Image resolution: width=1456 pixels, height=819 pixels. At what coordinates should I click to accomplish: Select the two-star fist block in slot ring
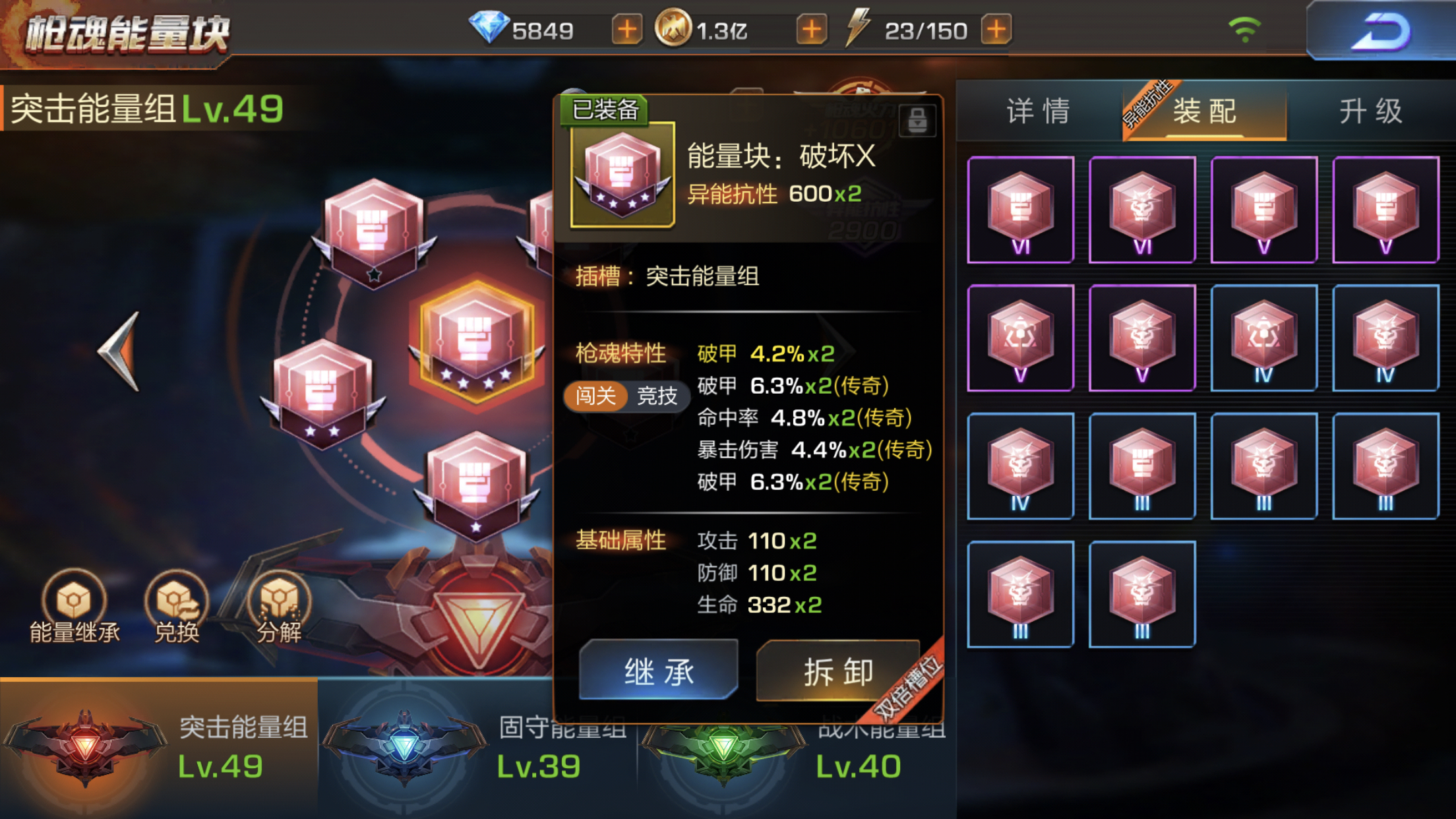click(322, 394)
